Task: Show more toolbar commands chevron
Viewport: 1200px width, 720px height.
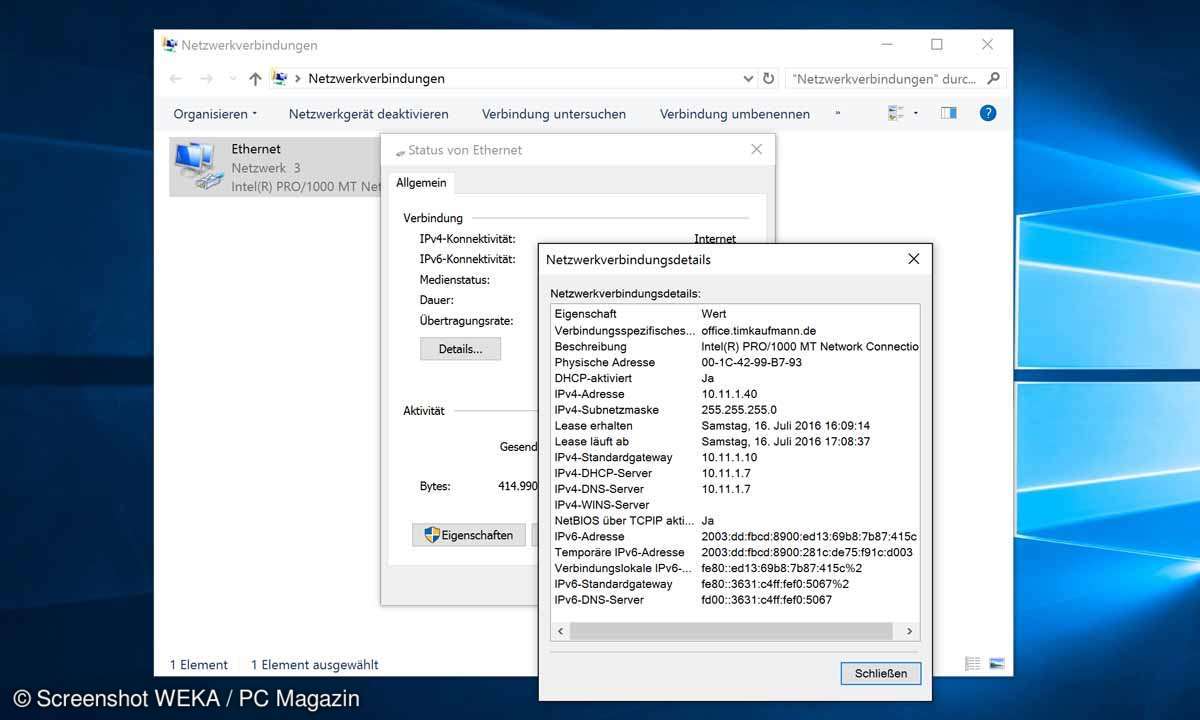Action: tap(837, 114)
